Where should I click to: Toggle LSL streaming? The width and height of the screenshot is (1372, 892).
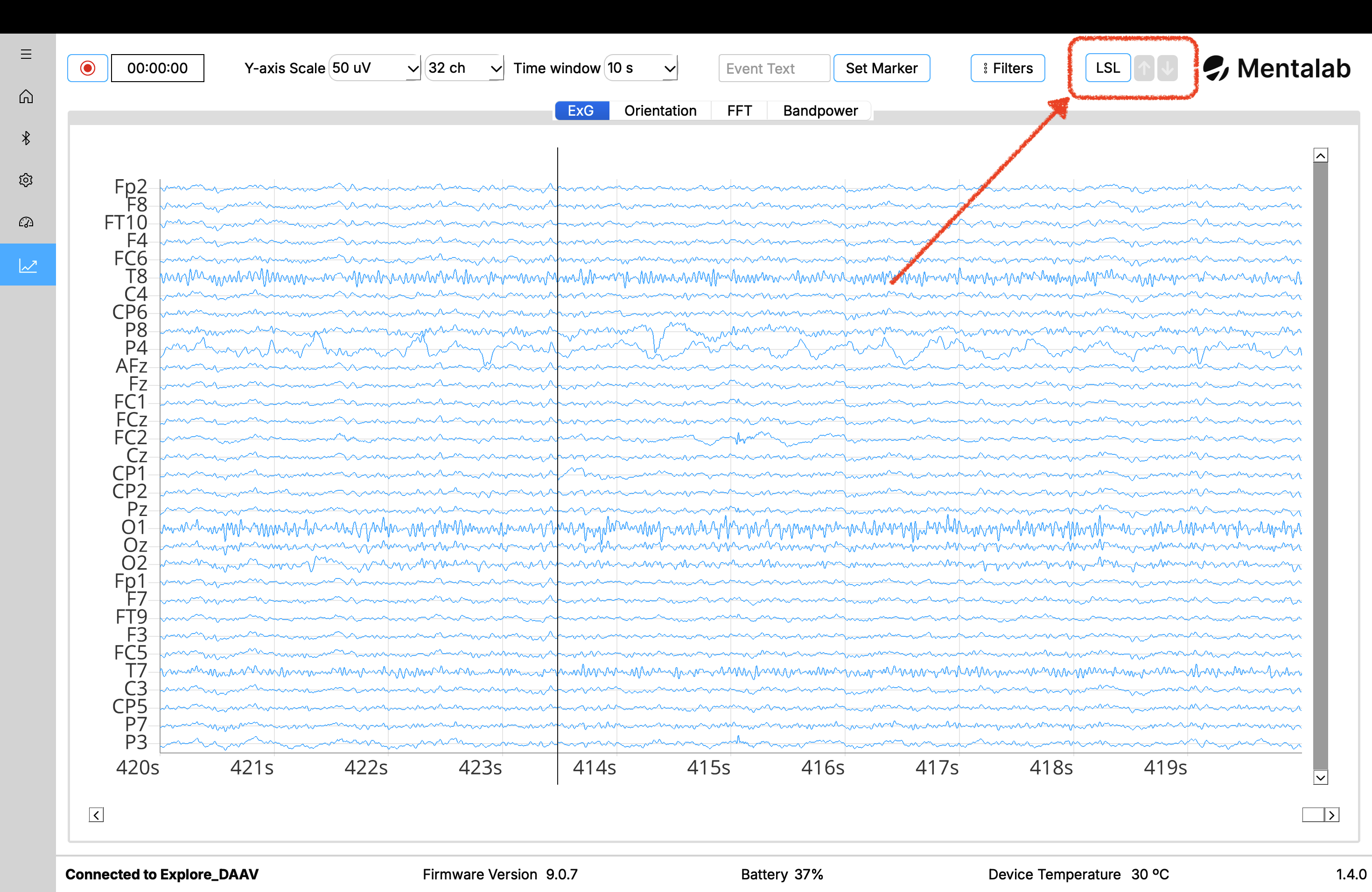(1107, 69)
